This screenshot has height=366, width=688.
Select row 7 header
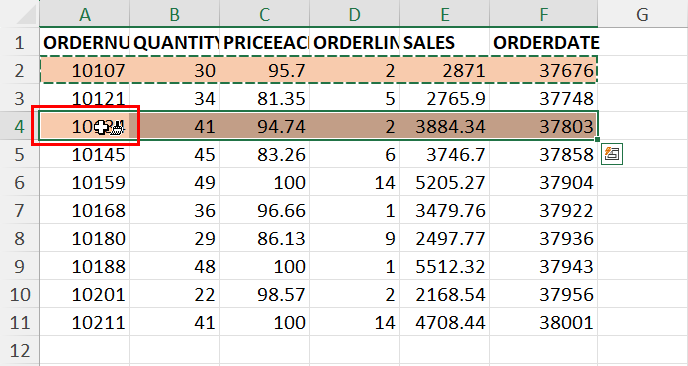[20, 211]
